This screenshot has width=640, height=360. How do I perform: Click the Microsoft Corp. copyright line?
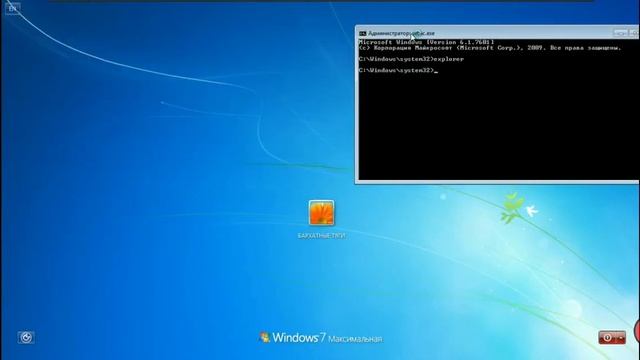pyautogui.click(x=490, y=48)
